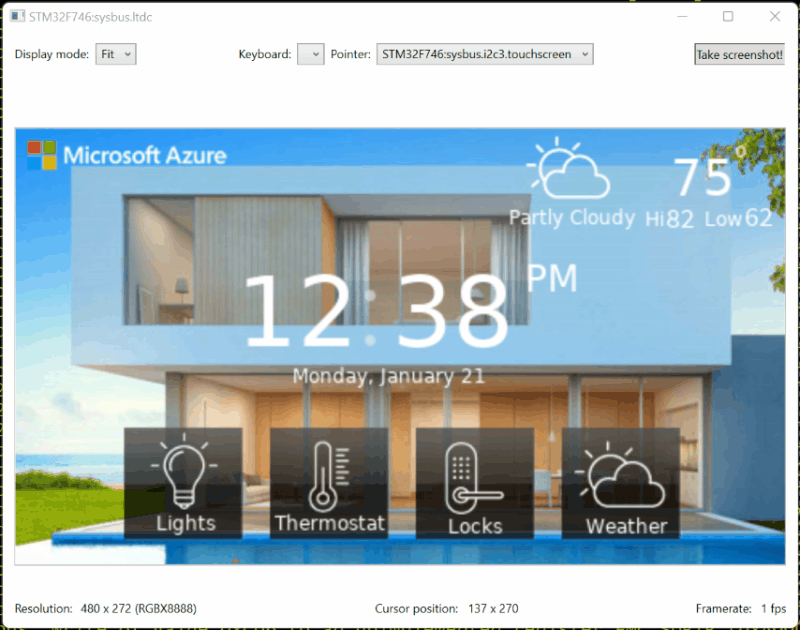Image resolution: width=800 pixels, height=630 pixels.
Task: Click the Low 62 temperature value
Action: (x=738, y=218)
